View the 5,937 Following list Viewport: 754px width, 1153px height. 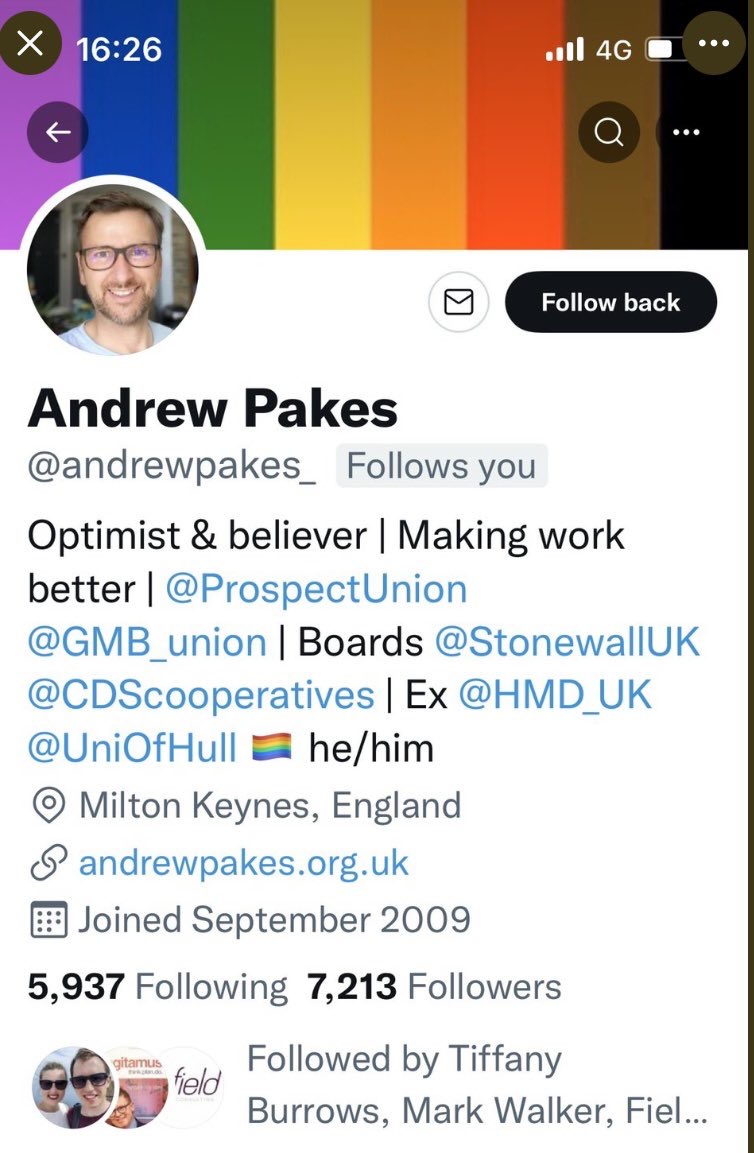pos(157,986)
